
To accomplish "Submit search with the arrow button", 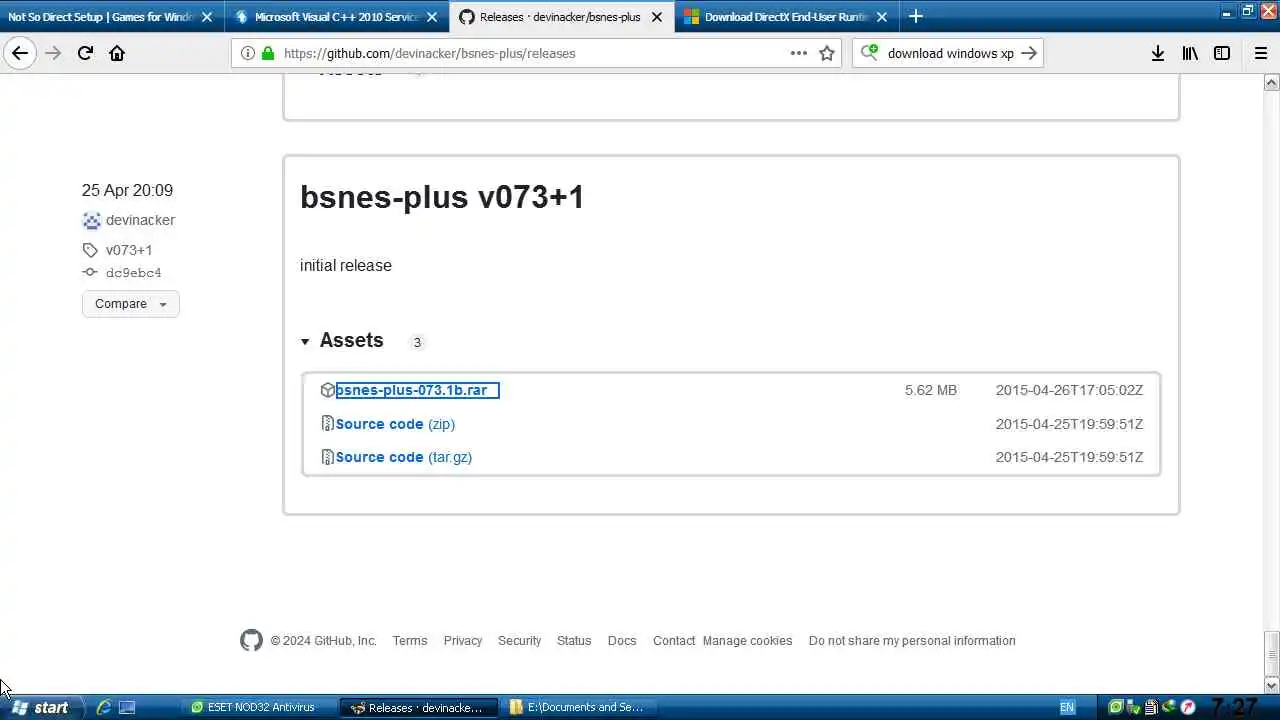I will [1029, 53].
